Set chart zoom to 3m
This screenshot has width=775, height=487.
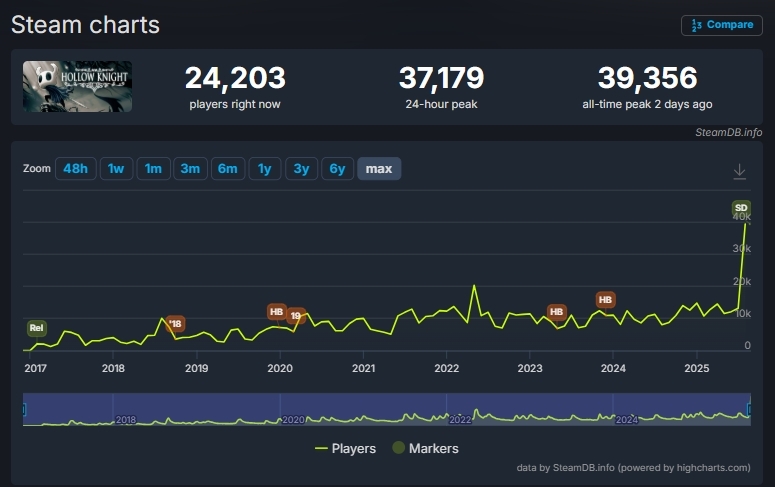(190, 169)
